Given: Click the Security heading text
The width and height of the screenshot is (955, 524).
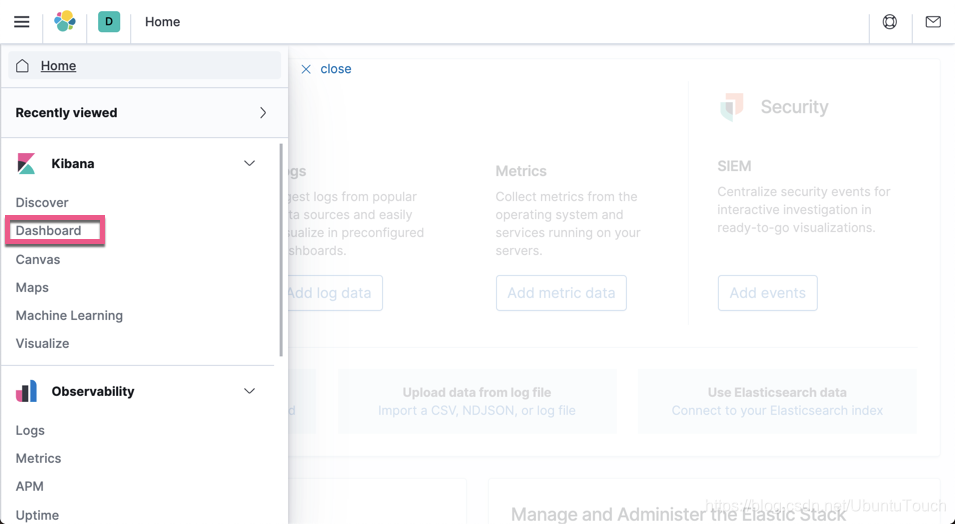Looking at the screenshot, I should point(794,107).
